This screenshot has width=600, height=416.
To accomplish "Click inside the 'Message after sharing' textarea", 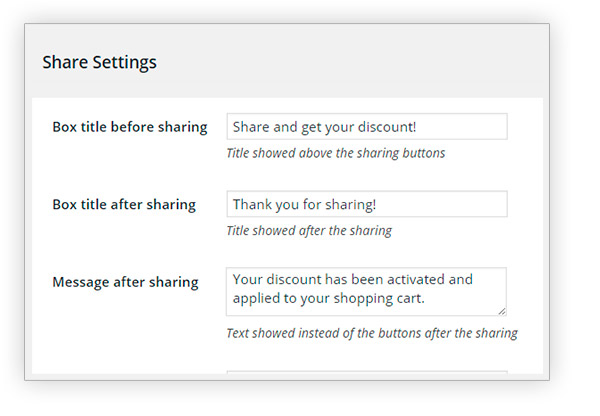I will click(x=366, y=291).
